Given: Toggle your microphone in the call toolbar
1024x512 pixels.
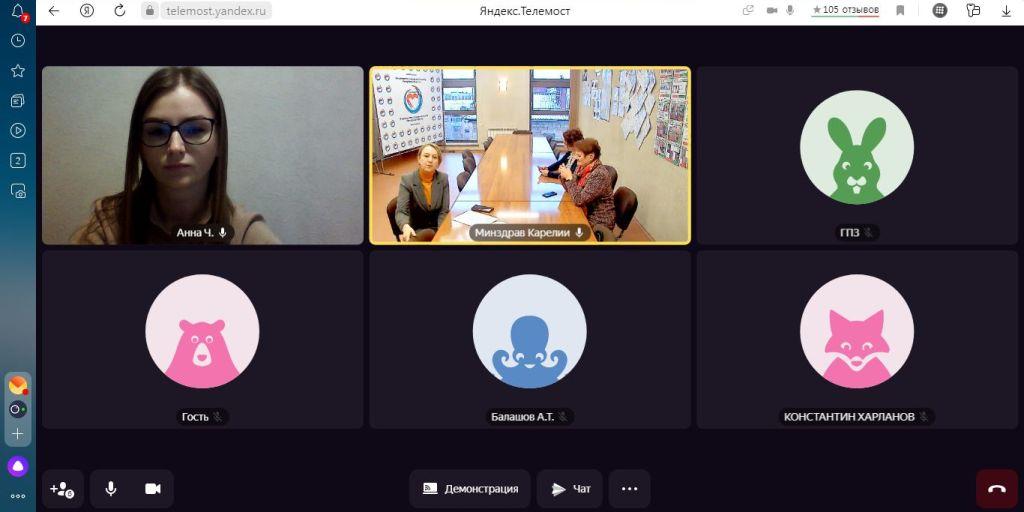Looking at the screenshot, I should tap(111, 489).
